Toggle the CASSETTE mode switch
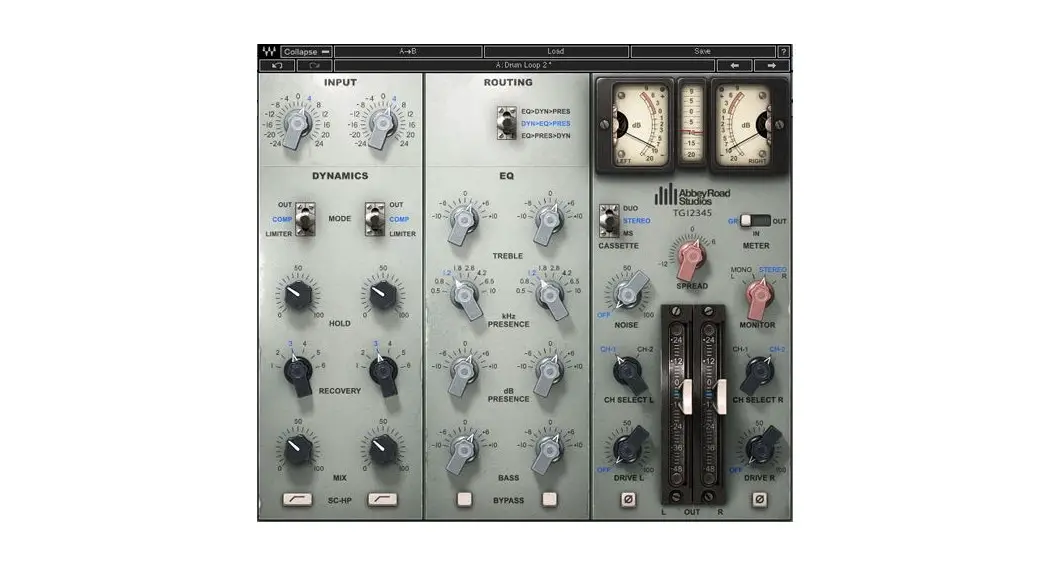Image resolution: width=1049 pixels, height=568 pixels. (x=609, y=221)
